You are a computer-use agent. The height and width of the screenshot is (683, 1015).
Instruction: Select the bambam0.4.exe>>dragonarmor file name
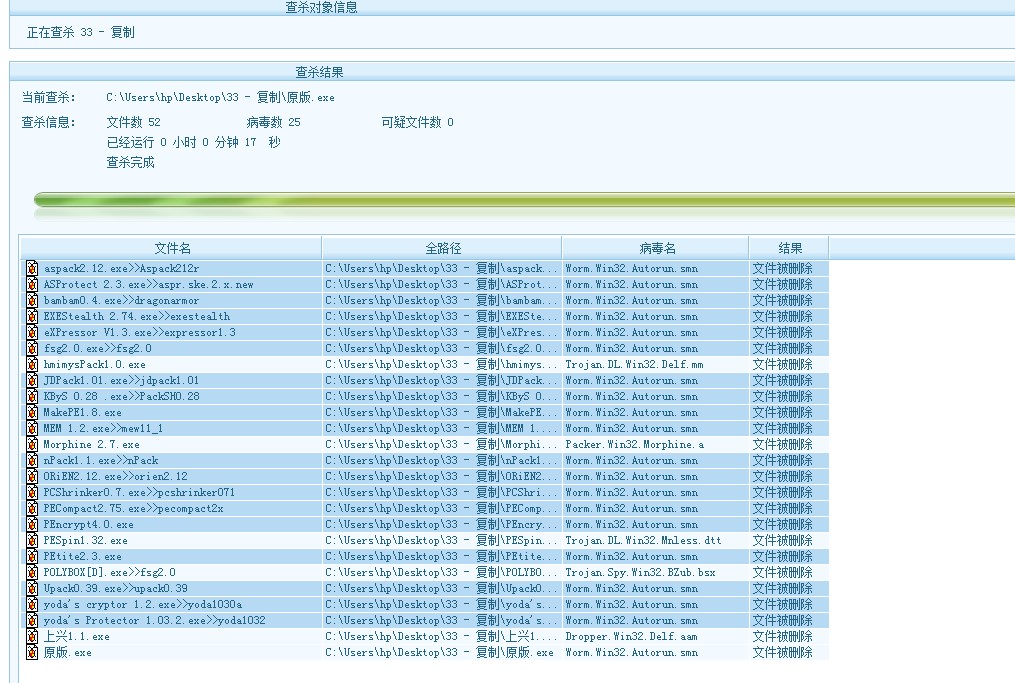121,300
